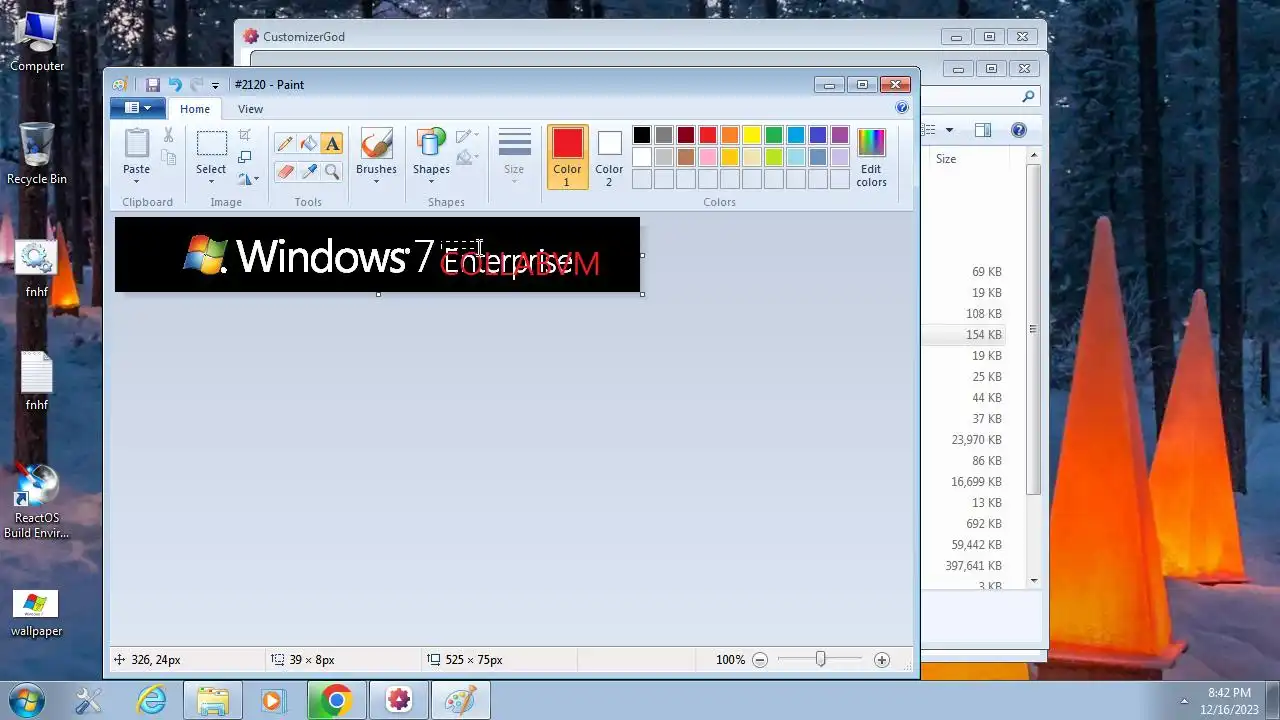Open the view options dropdown in Explorer
This screenshot has width=1280, height=720.
[x=949, y=130]
